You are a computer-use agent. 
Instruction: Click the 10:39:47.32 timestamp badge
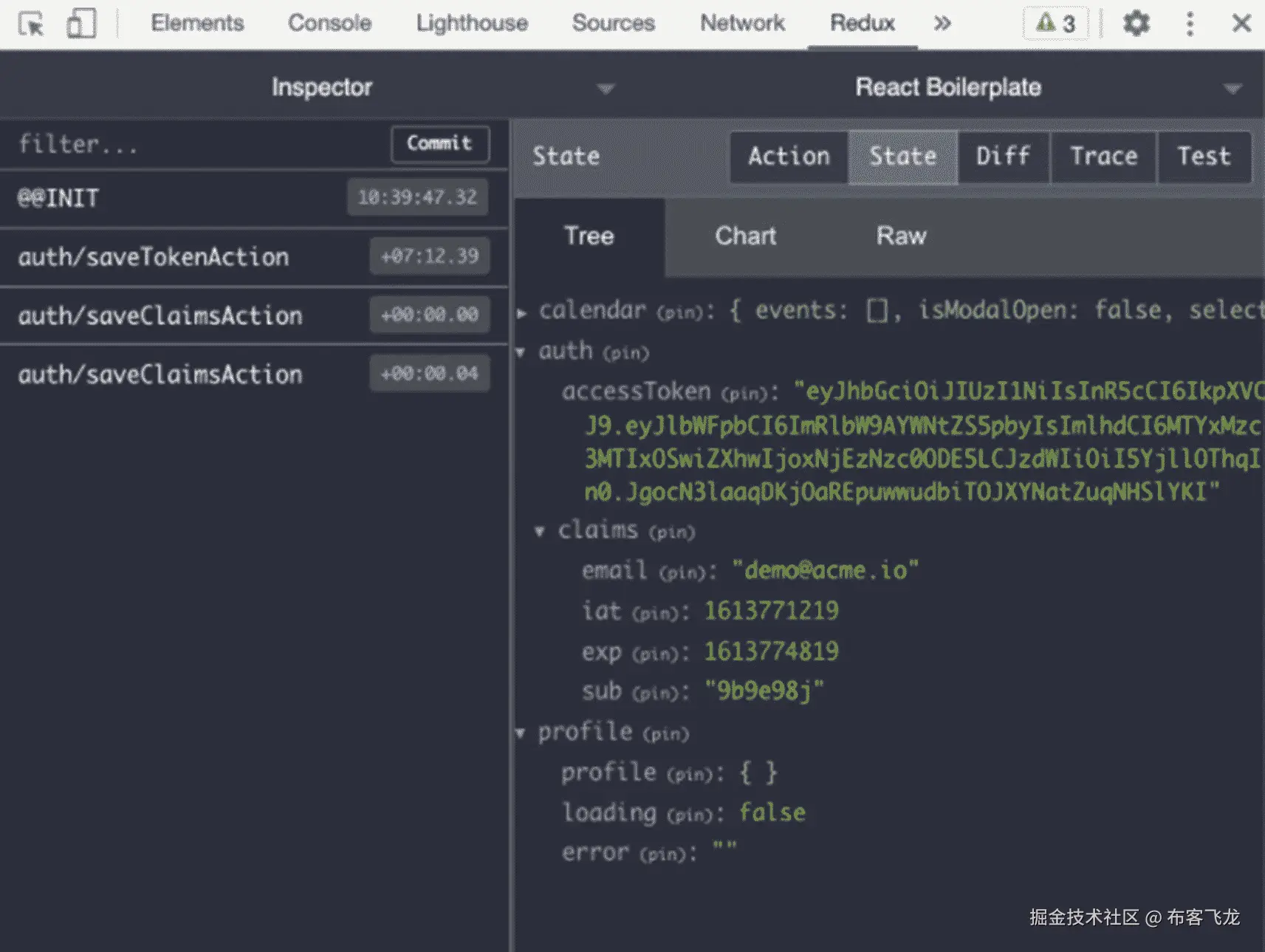(417, 197)
